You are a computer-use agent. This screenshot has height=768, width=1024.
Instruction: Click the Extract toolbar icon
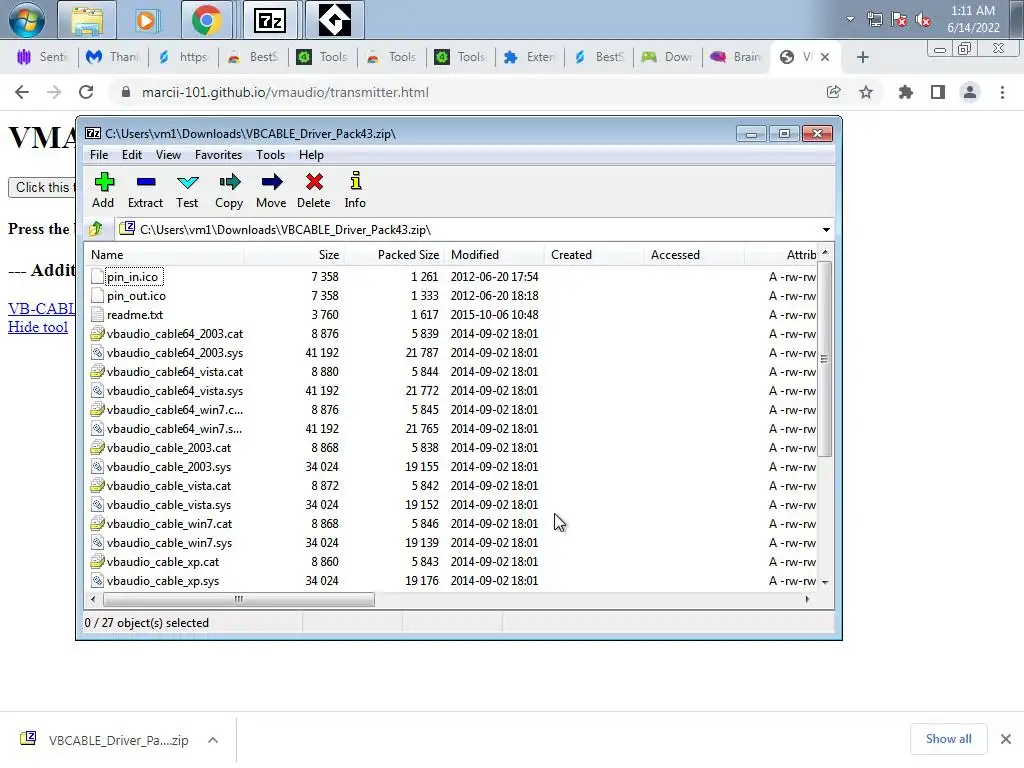click(x=146, y=189)
